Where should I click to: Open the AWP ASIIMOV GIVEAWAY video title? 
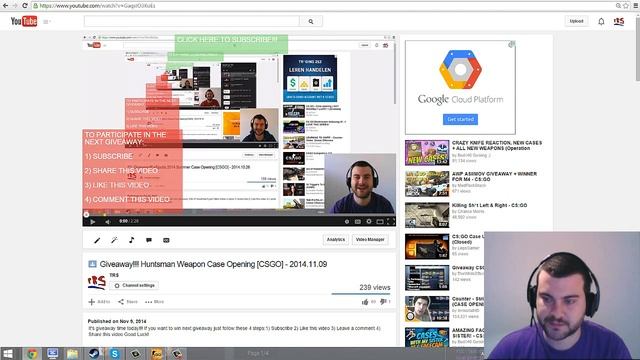pyautogui.click(x=494, y=176)
